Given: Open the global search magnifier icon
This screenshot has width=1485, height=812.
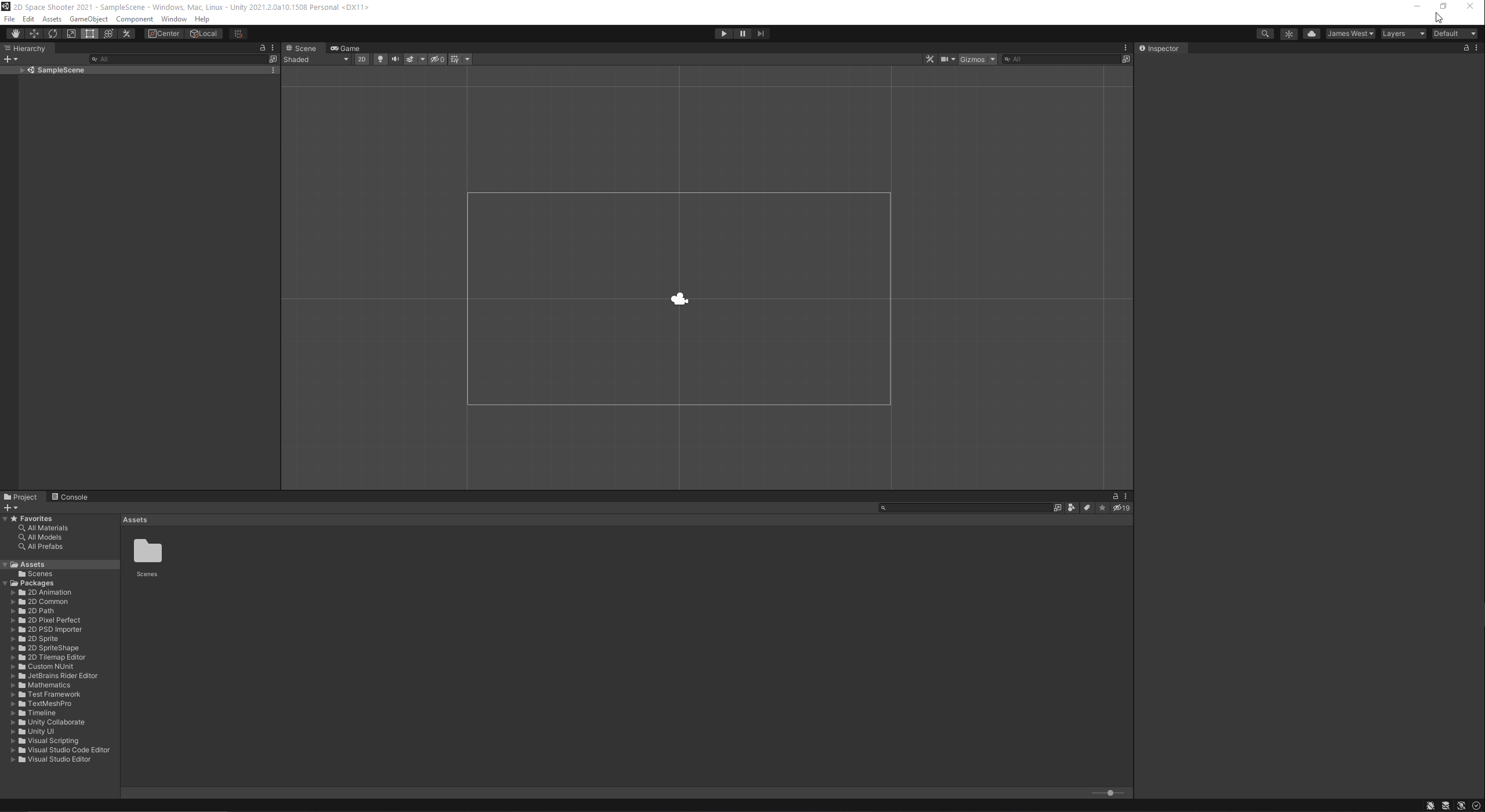Looking at the screenshot, I should tap(1265, 34).
